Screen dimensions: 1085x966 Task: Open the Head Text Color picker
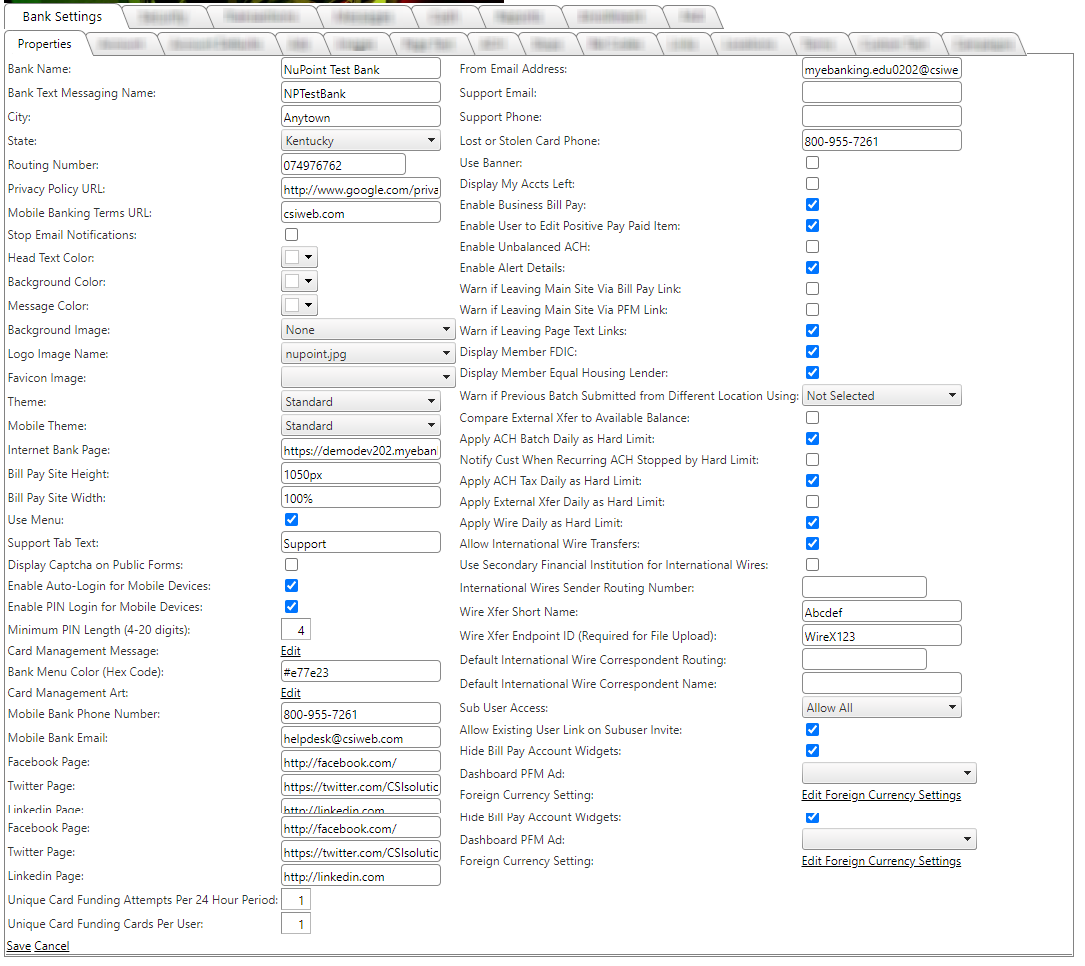pos(299,258)
